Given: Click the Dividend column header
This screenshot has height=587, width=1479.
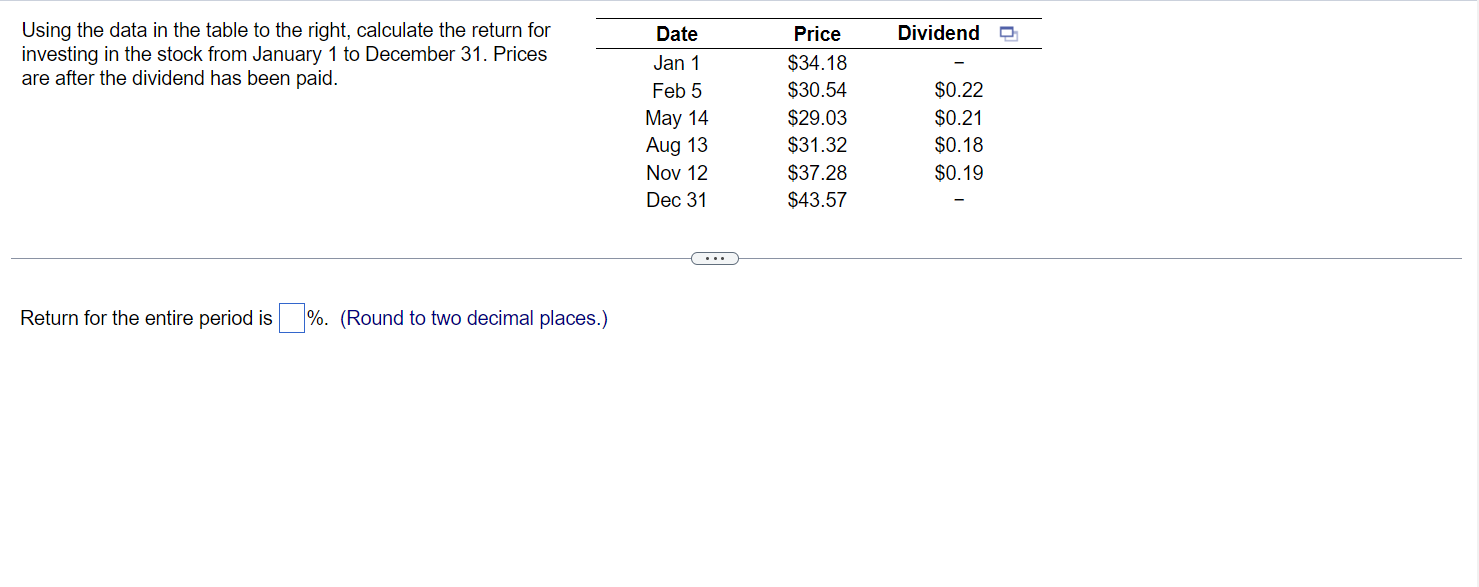Looking at the screenshot, I should 937,33.
